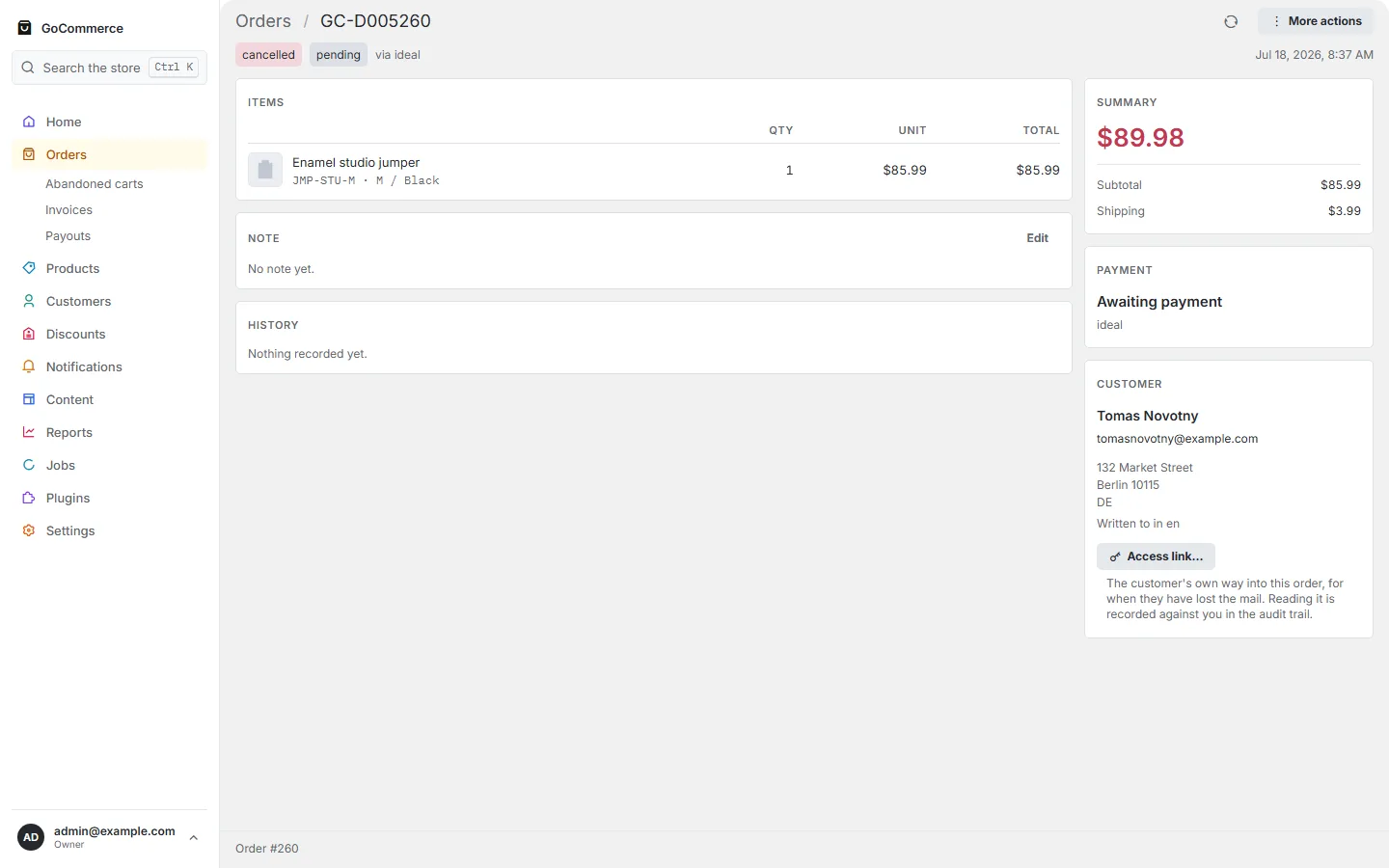Click the refresh icon beside More actions
The width and height of the screenshot is (1389, 868).
point(1231,21)
